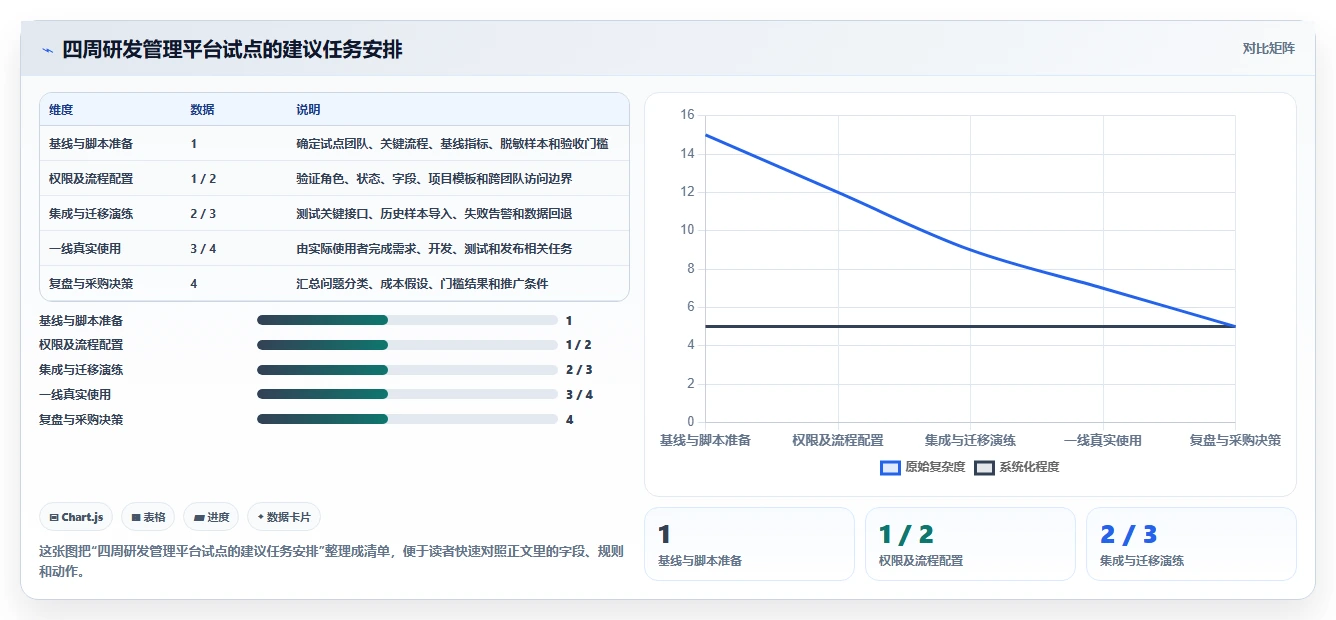
Task: Select table row 集成与迁移演练
Action: pos(334,214)
